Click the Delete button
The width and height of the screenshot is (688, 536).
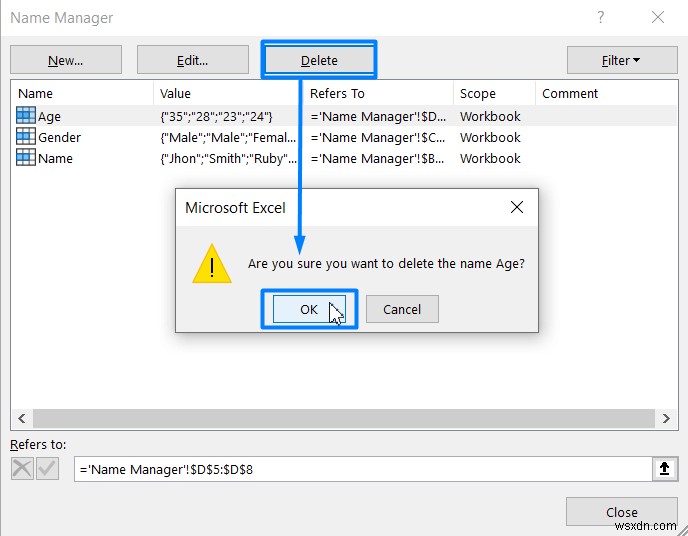coord(319,60)
